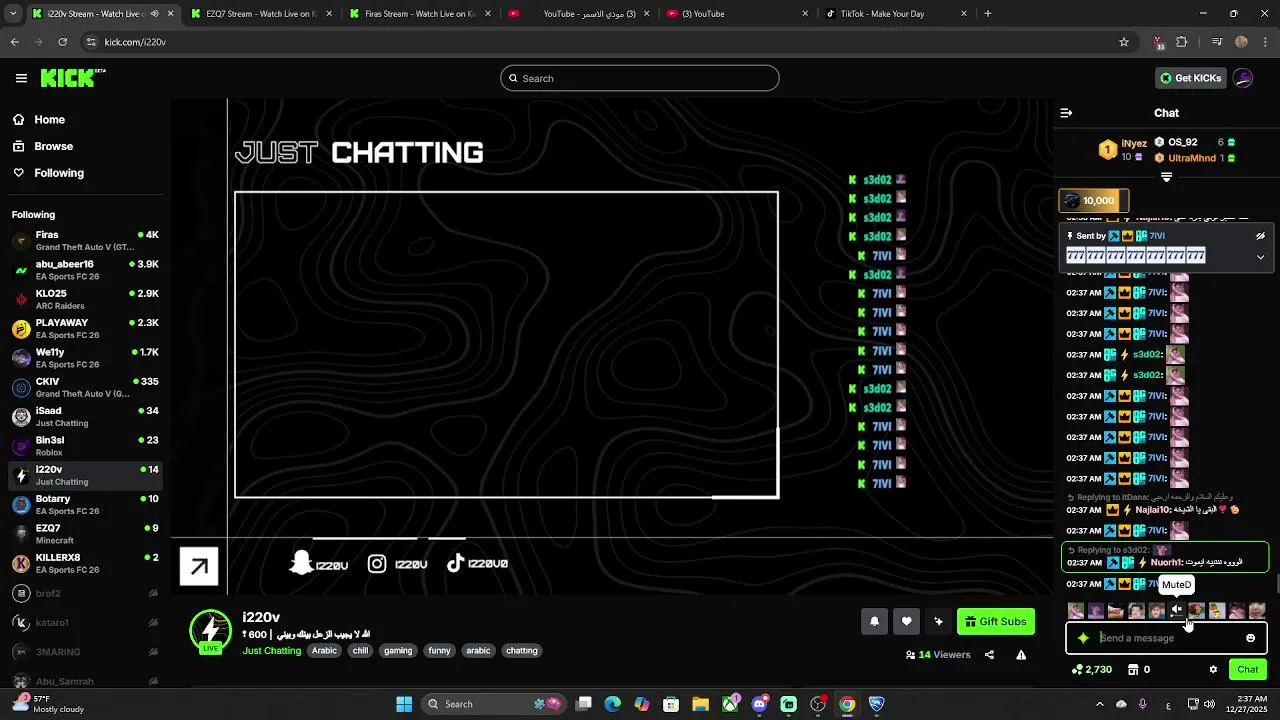Hide the pinned chat message
The image size is (1280, 720).
point(1260,236)
